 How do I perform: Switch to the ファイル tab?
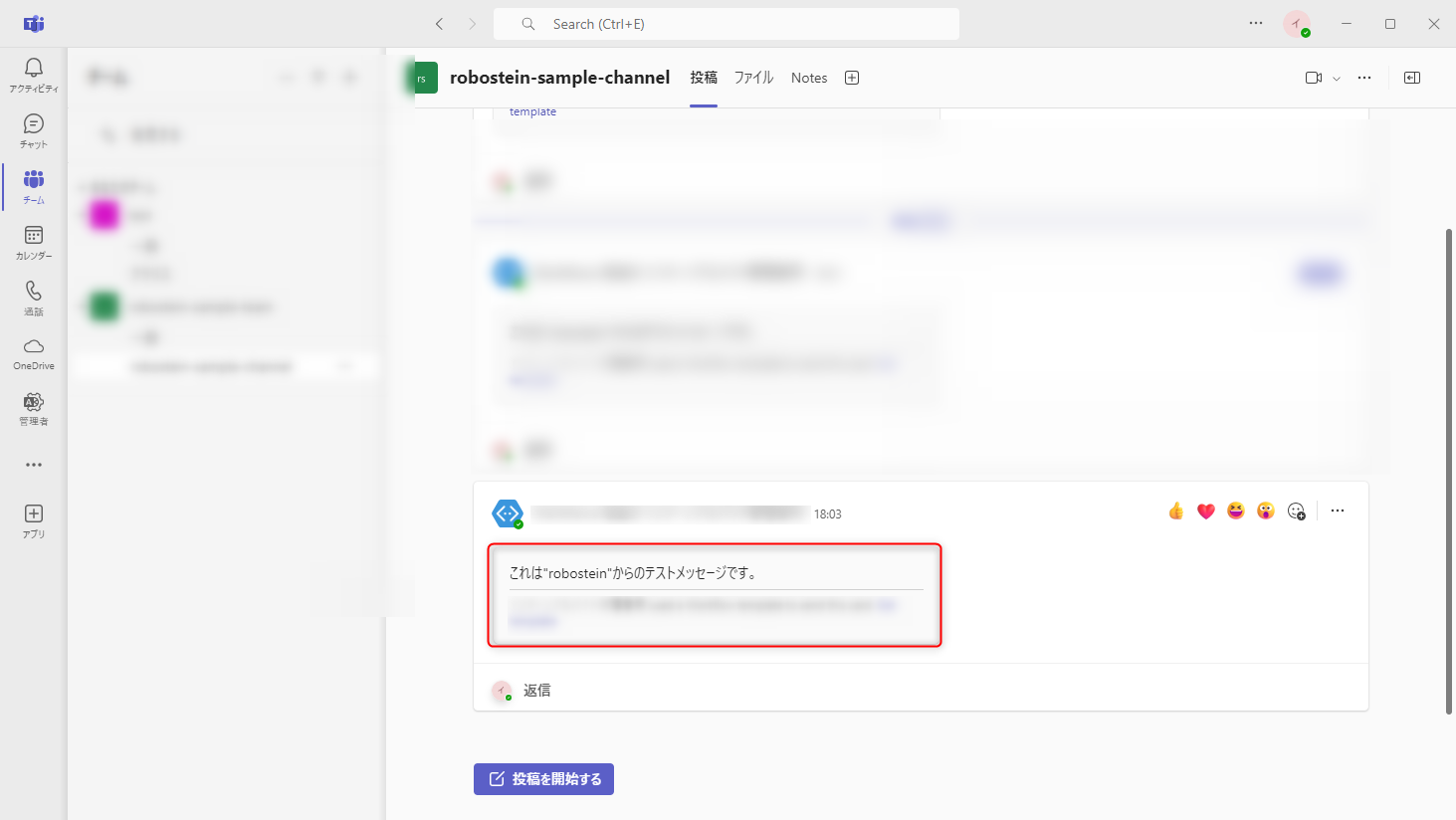(x=753, y=78)
